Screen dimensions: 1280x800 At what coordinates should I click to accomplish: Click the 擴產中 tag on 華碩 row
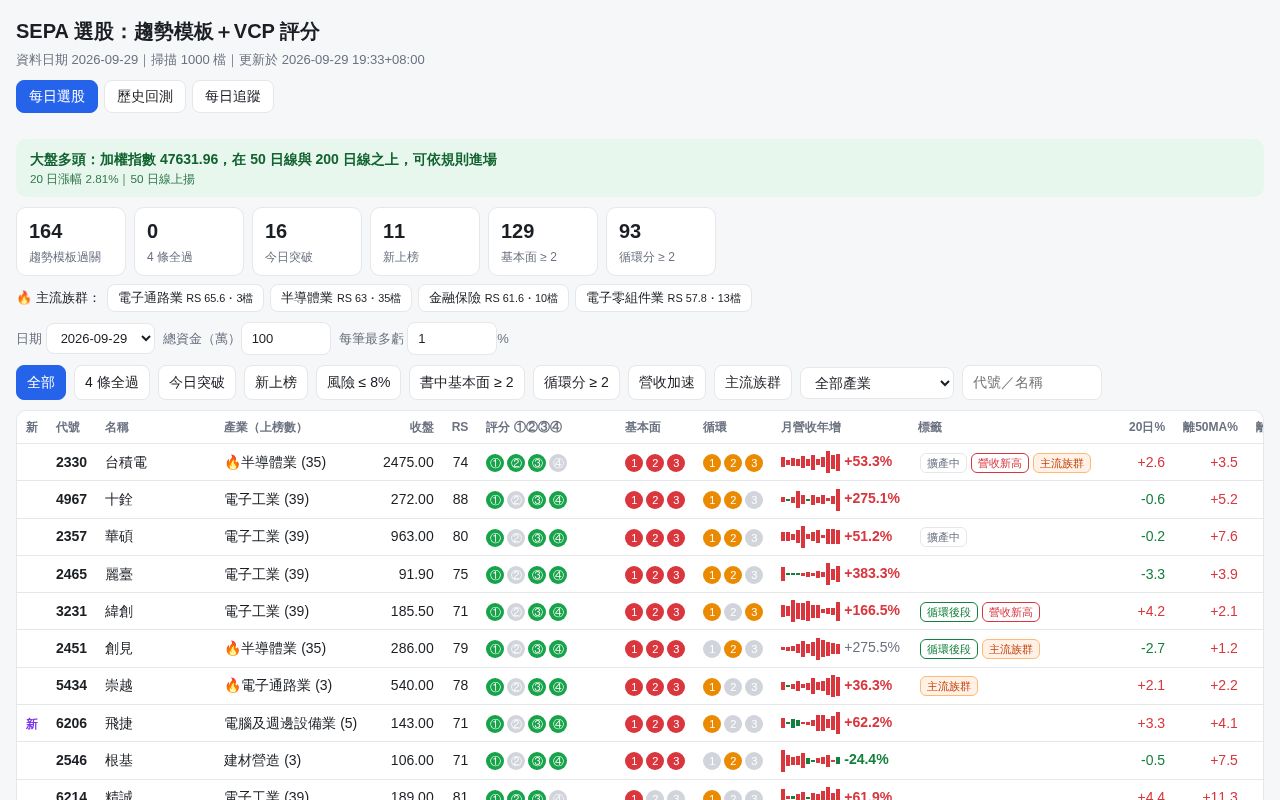943,537
